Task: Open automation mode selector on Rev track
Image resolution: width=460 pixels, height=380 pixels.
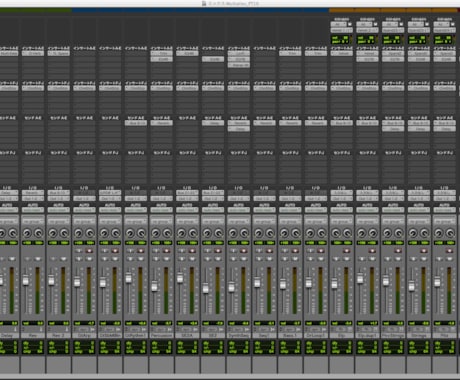Action: [x=33, y=210]
